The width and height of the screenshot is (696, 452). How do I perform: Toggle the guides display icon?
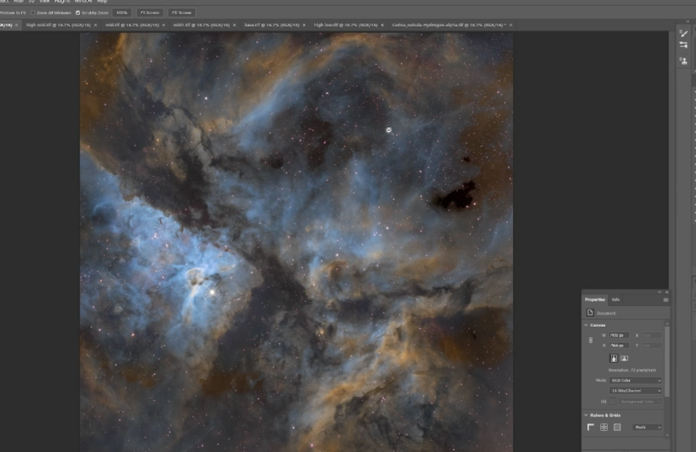point(617,427)
